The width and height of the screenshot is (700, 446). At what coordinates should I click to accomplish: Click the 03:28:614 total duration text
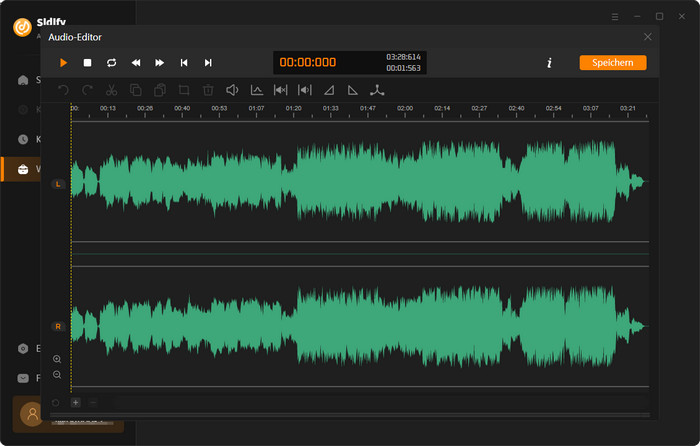(x=404, y=57)
